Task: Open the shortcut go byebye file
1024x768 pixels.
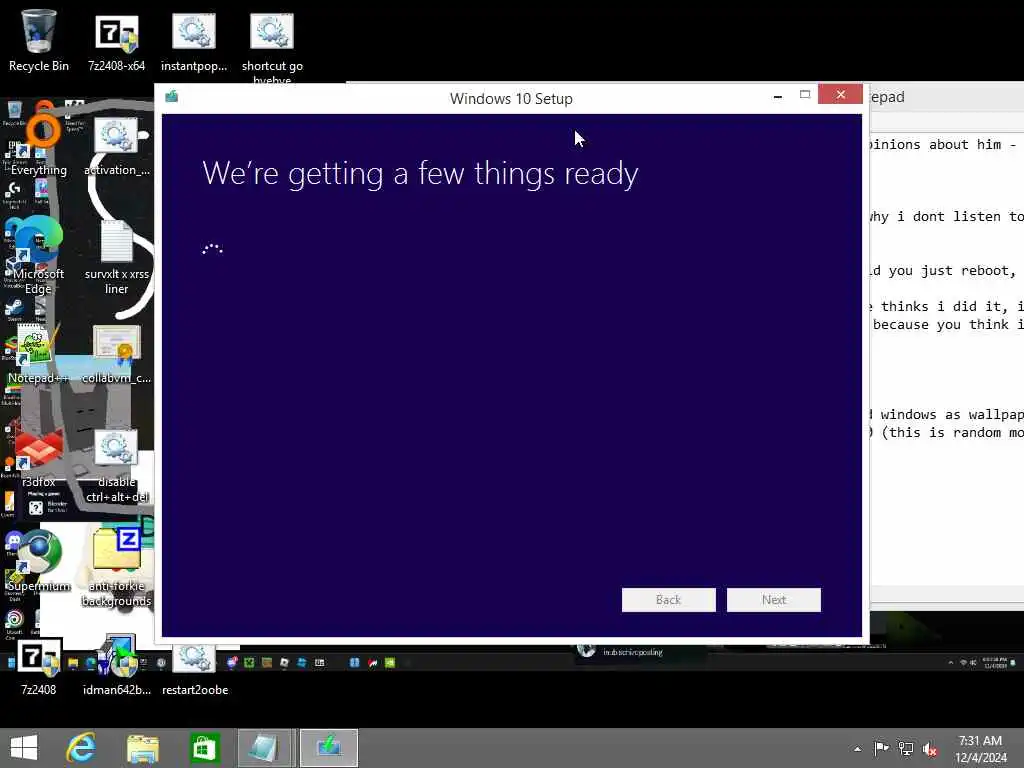Action: [x=272, y=46]
